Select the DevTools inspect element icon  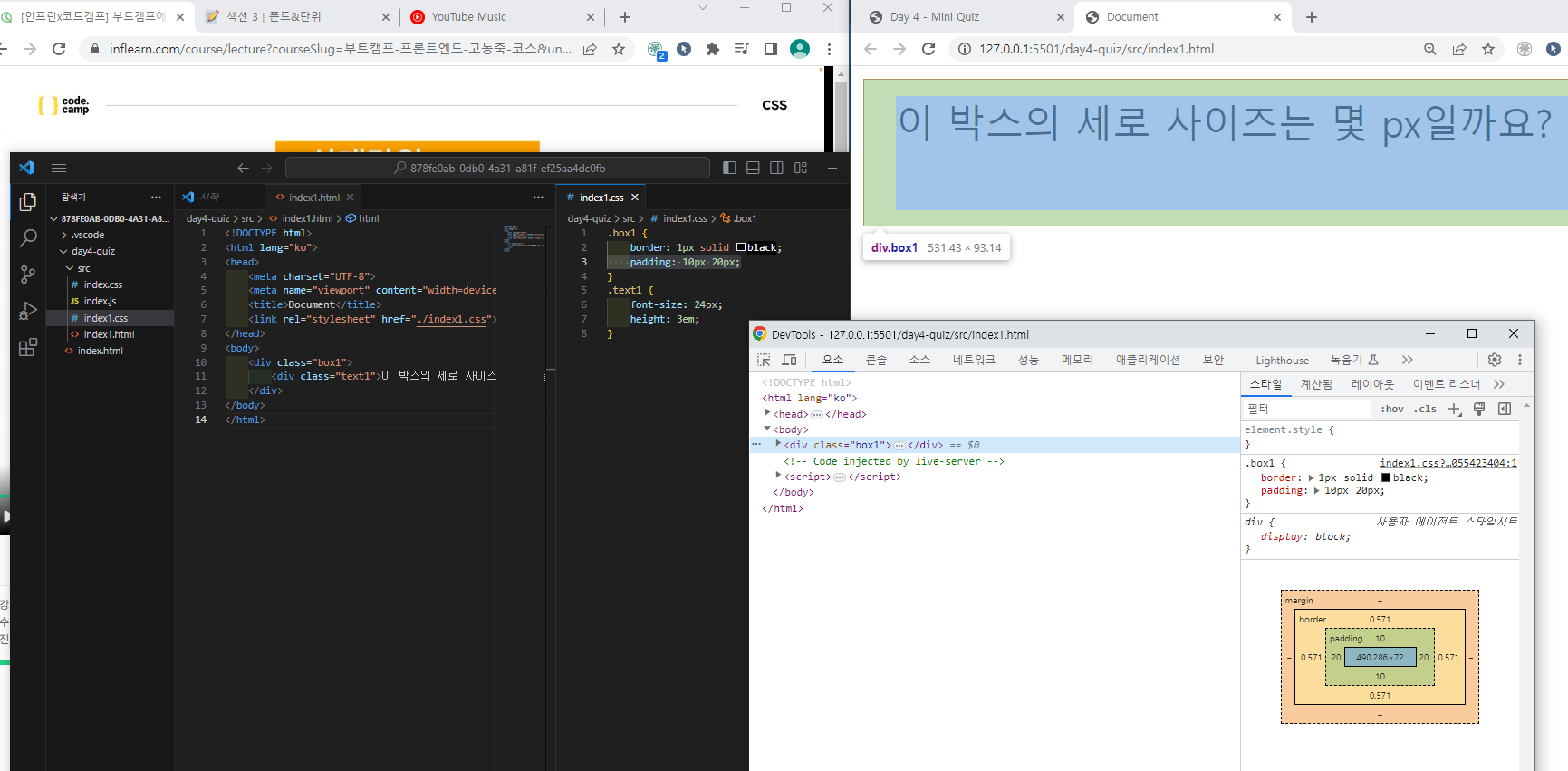764,360
